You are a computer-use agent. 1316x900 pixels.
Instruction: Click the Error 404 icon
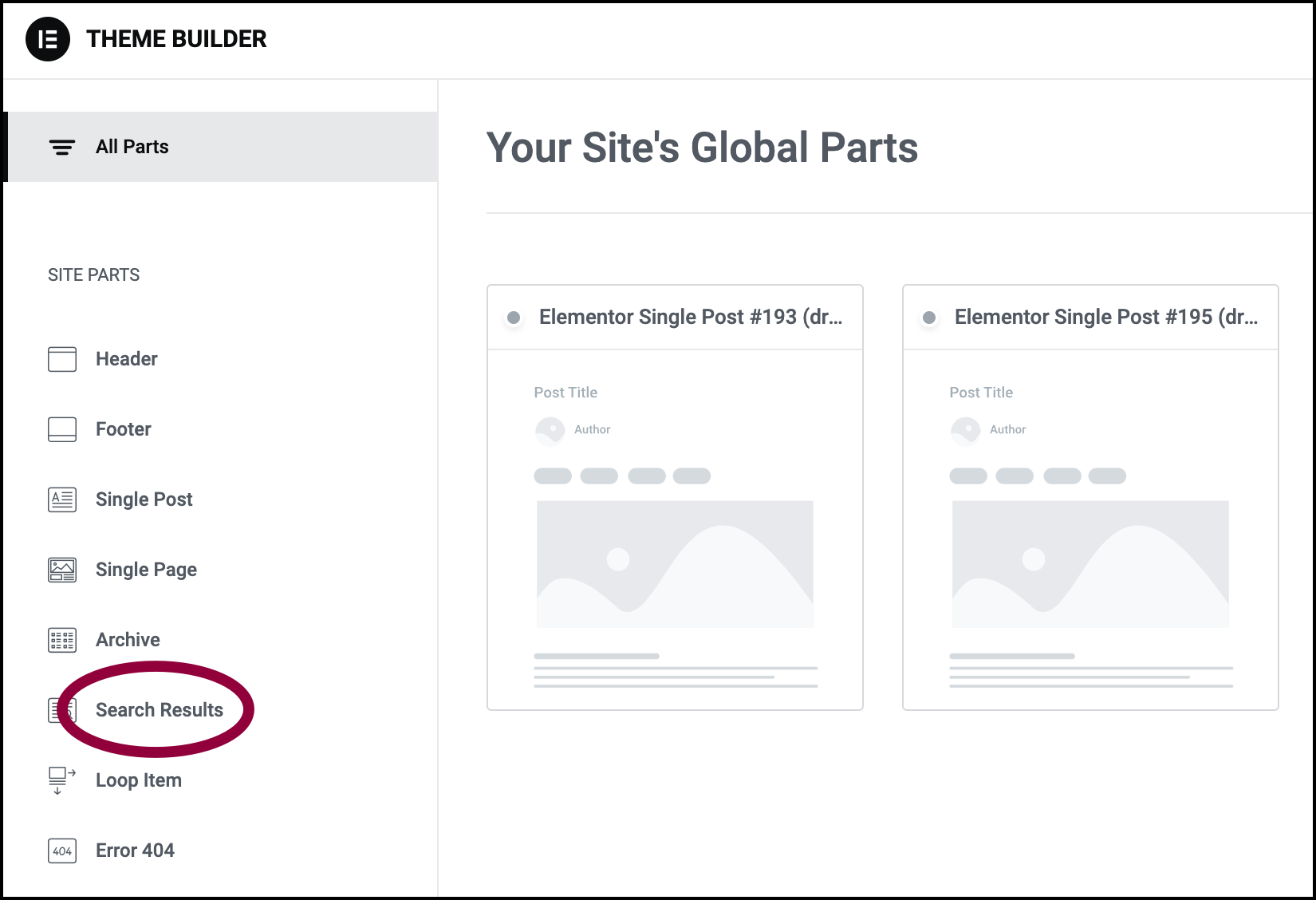click(62, 851)
